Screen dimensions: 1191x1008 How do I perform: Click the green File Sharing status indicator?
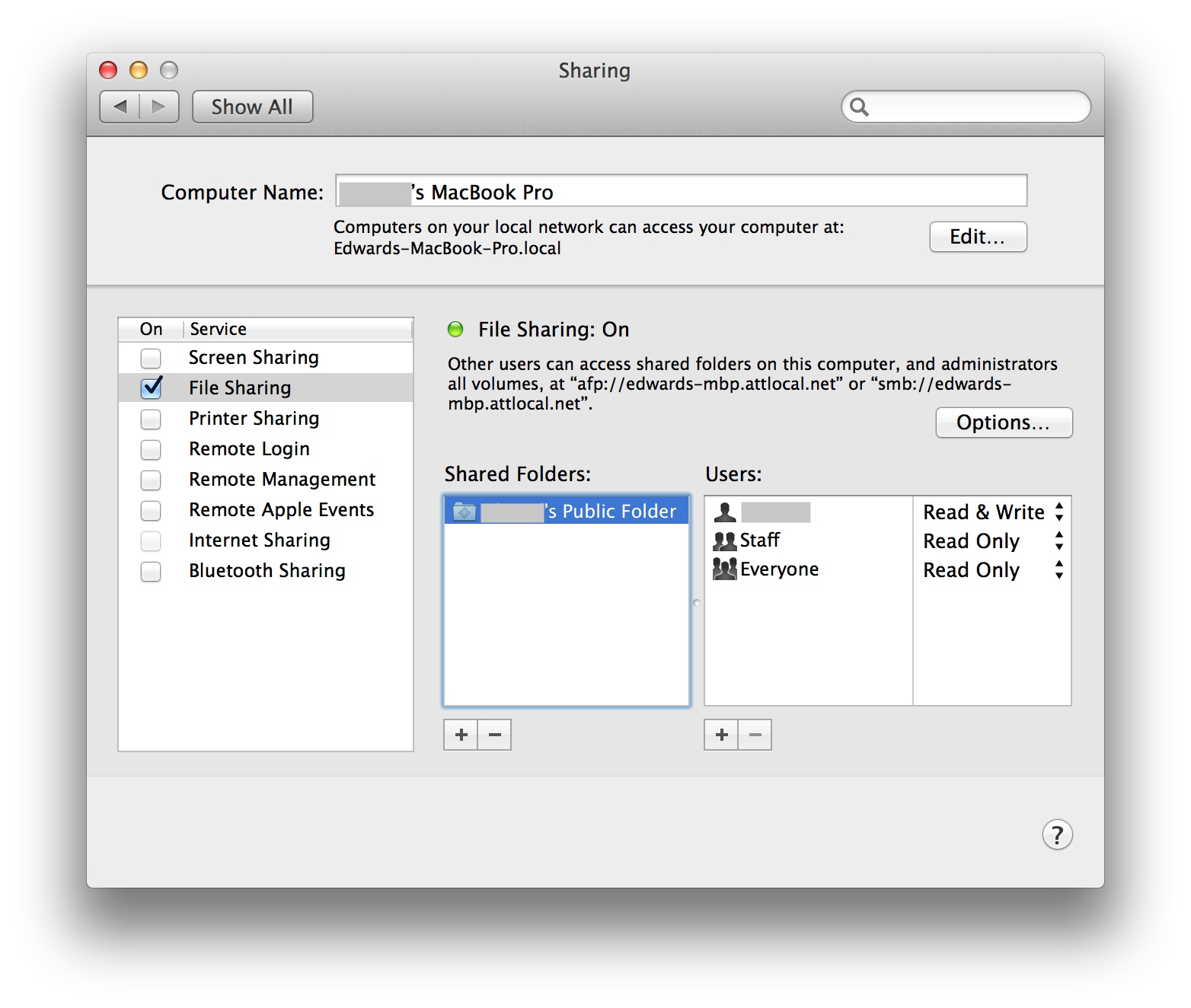(x=455, y=330)
